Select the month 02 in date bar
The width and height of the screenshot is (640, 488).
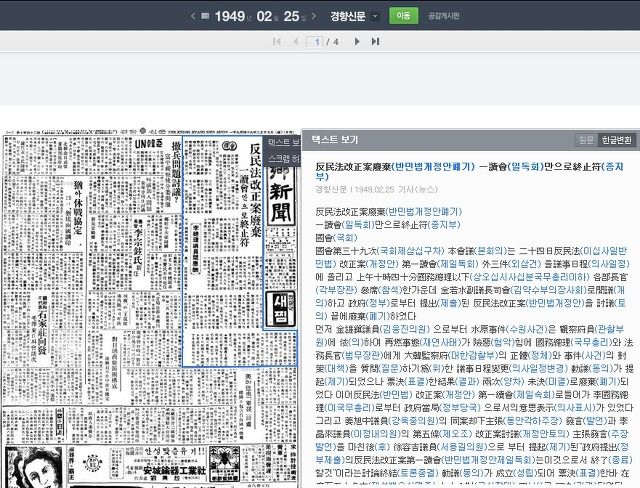(264, 16)
